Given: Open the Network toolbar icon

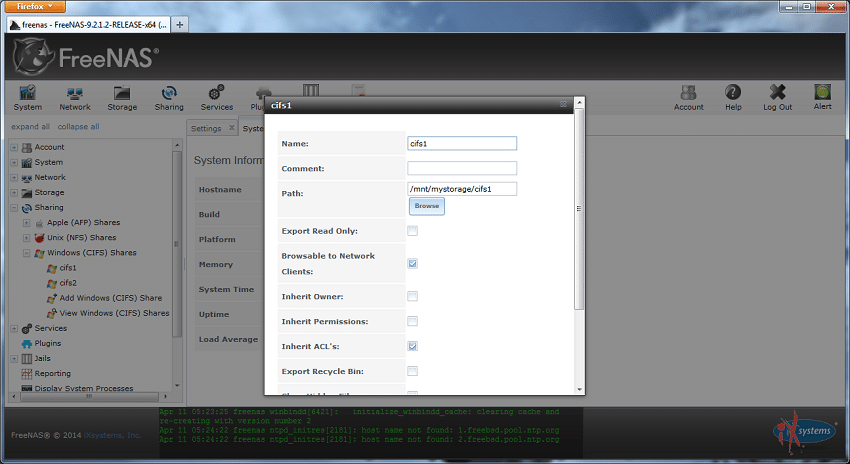Looking at the screenshot, I should (x=75, y=98).
